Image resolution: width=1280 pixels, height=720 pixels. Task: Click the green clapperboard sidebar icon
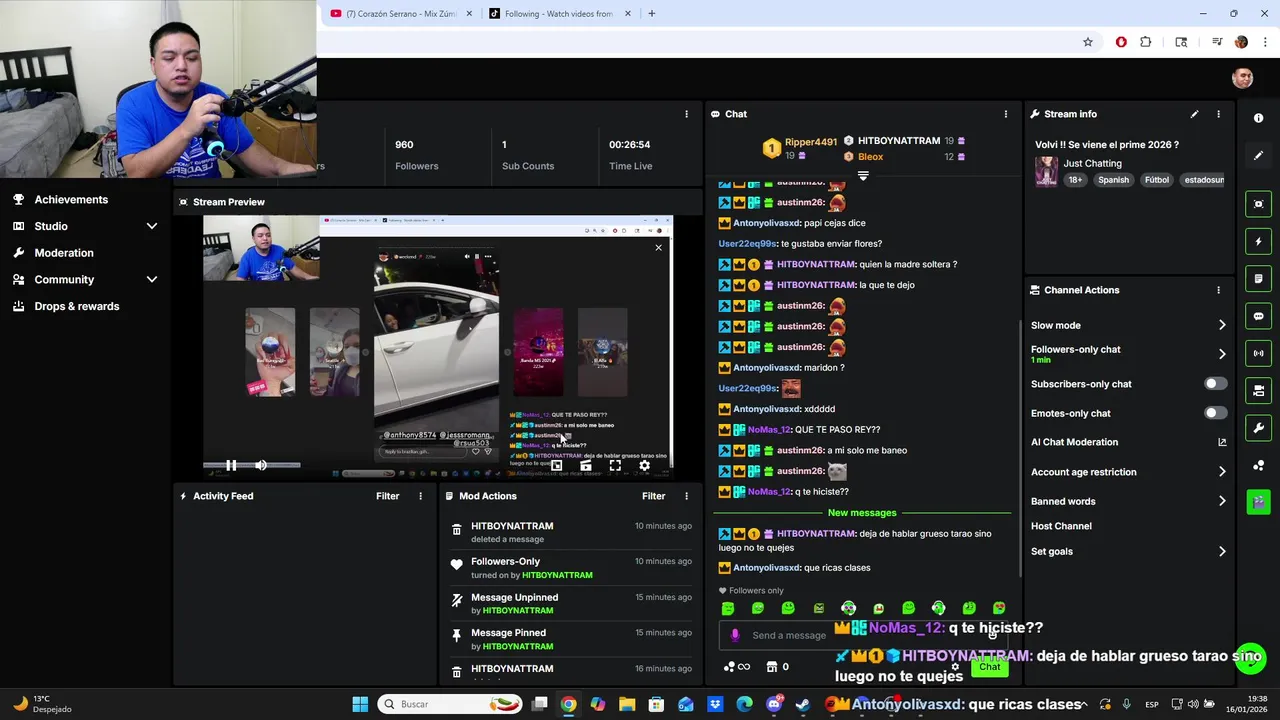pos(1258,501)
